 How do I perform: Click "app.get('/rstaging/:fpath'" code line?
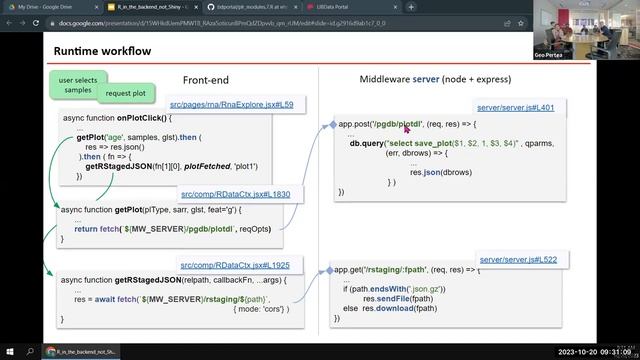[x=407, y=270]
